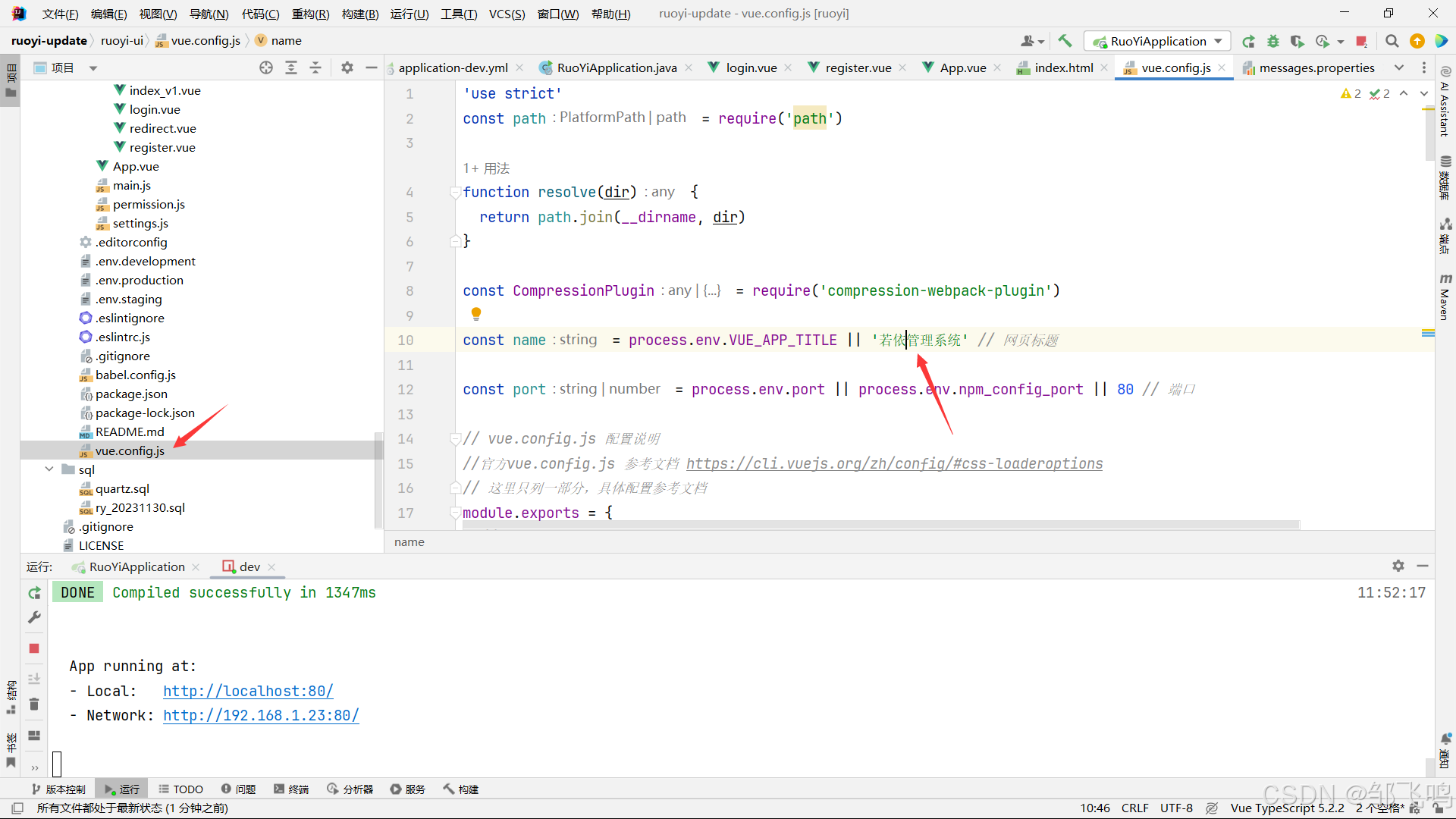Screen dimensions: 1456x819
Task: Open RuoYiApplication run configuration dropdown
Action: (x=1157, y=41)
